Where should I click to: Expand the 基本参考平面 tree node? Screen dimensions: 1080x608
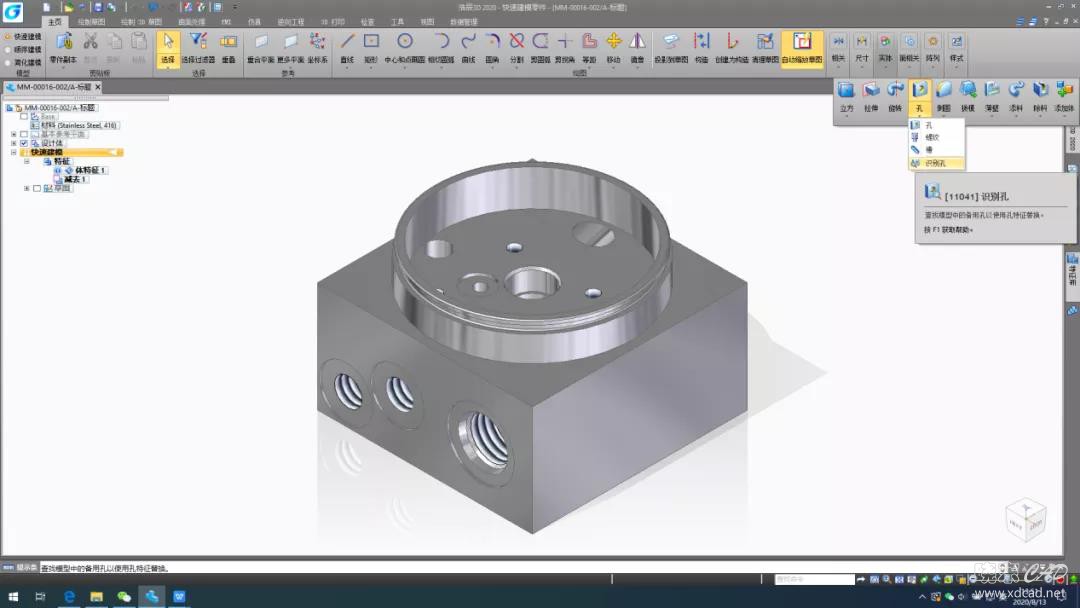click(x=14, y=134)
